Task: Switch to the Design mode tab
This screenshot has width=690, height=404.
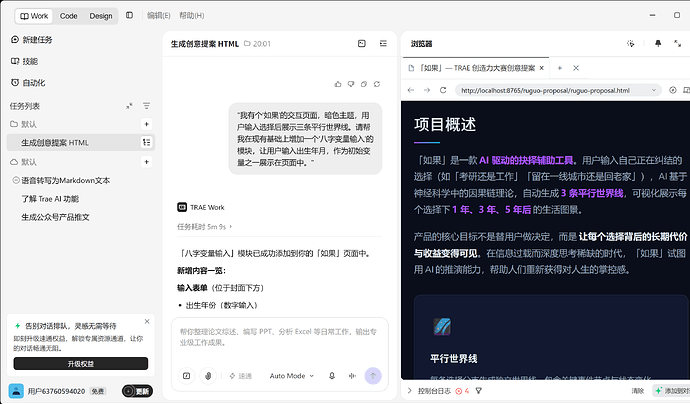Action: [x=101, y=16]
